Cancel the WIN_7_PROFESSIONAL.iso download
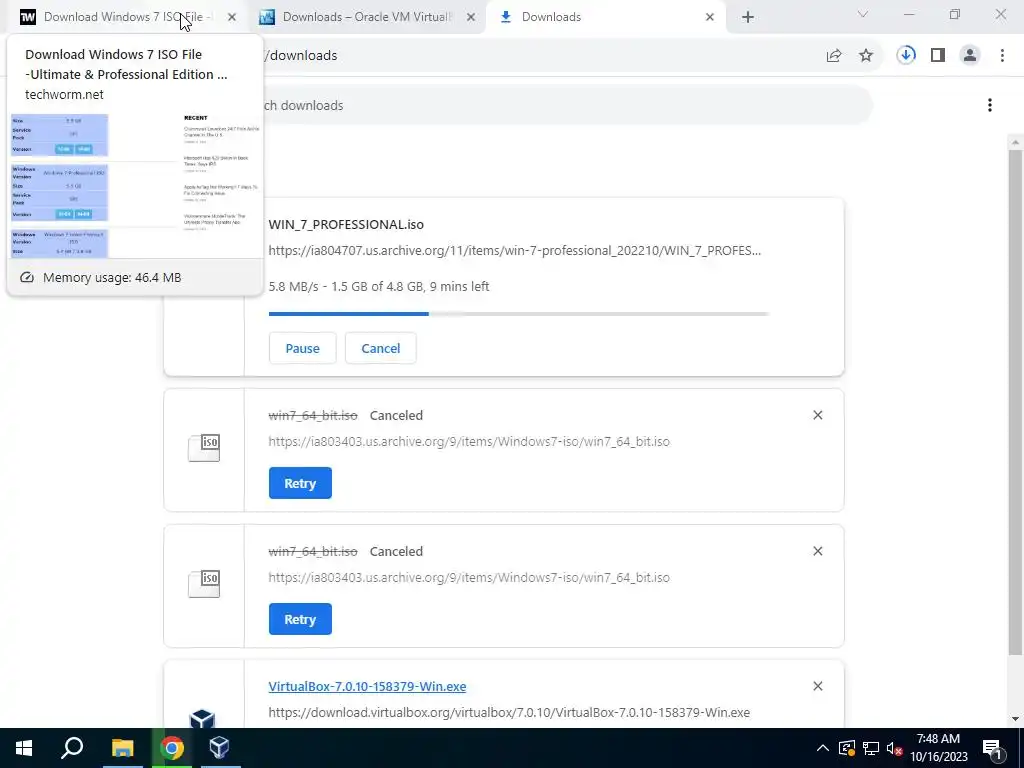This screenshot has width=1024, height=768. pos(381,348)
